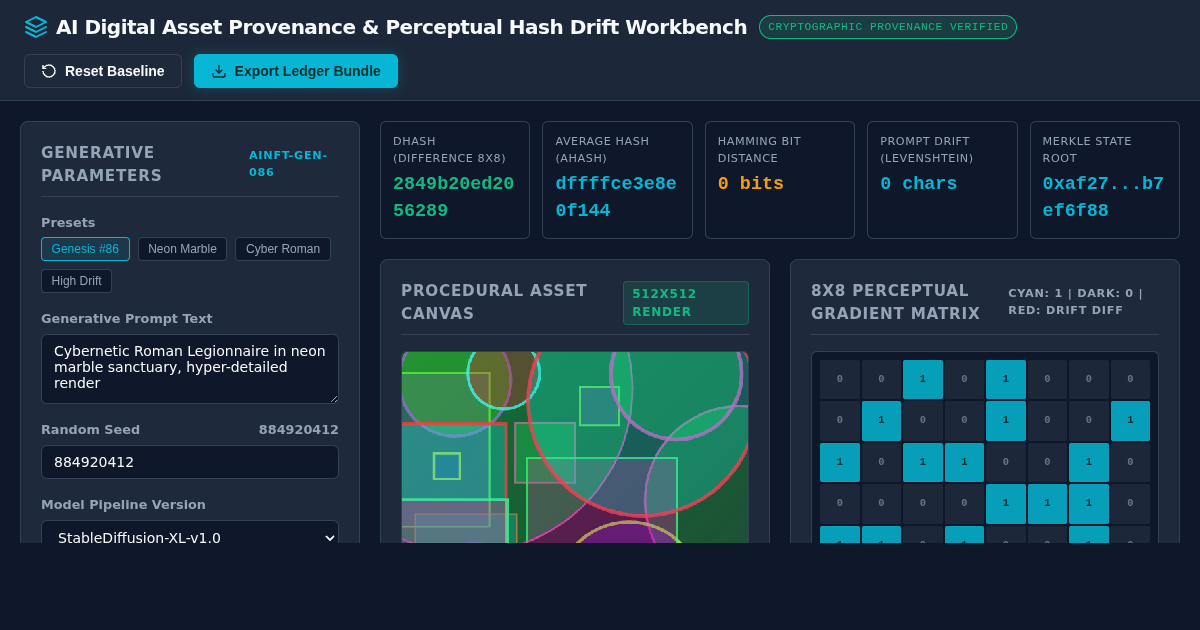This screenshot has height=630, width=1200.
Task: Click the Hamming distance 0 bits value
Action: pyautogui.click(x=751, y=184)
